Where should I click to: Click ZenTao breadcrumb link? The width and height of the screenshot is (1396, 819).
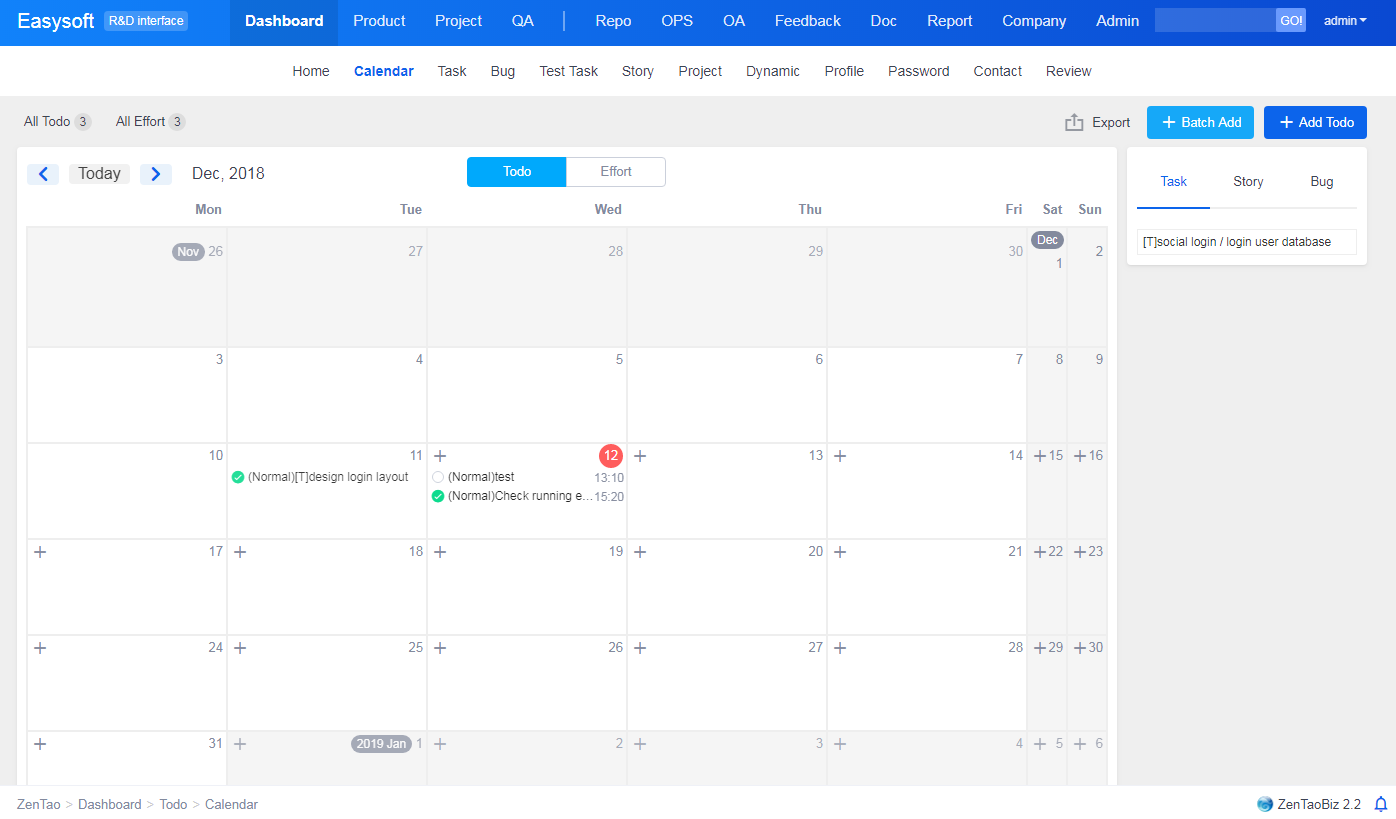point(39,804)
